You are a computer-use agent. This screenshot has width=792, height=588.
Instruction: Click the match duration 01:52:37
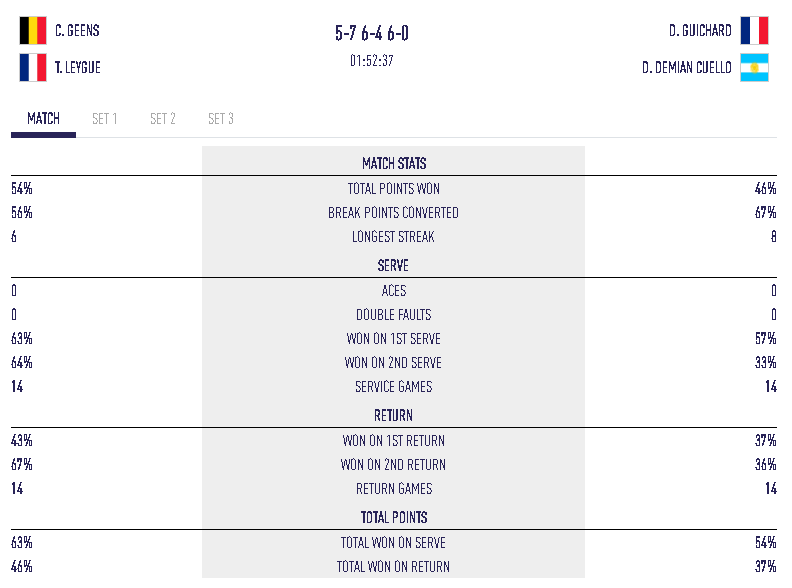[372, 61]
